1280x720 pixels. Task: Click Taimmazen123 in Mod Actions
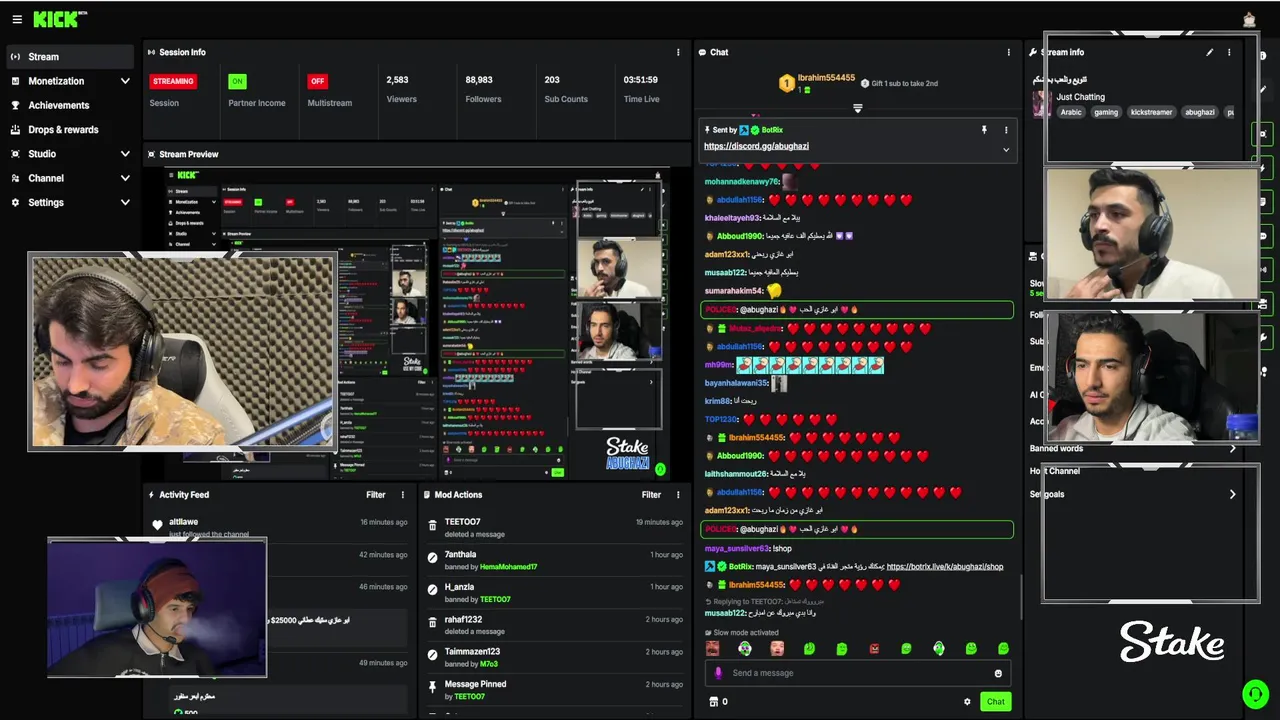coord(472,652)
